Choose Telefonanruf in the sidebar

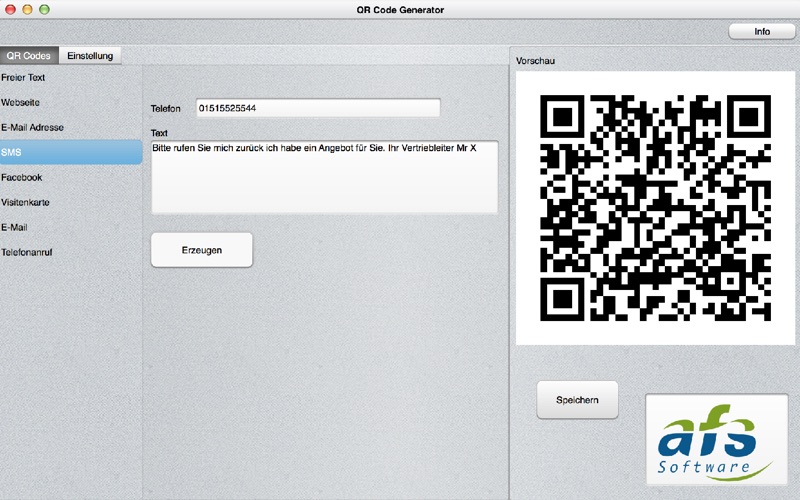tap(71, 253)
